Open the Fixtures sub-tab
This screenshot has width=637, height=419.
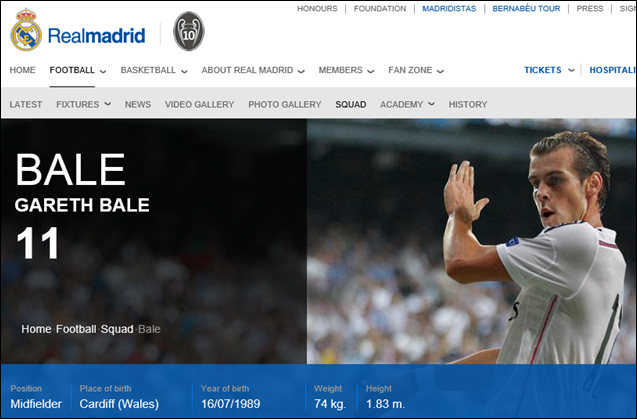(x=78, y=104)
